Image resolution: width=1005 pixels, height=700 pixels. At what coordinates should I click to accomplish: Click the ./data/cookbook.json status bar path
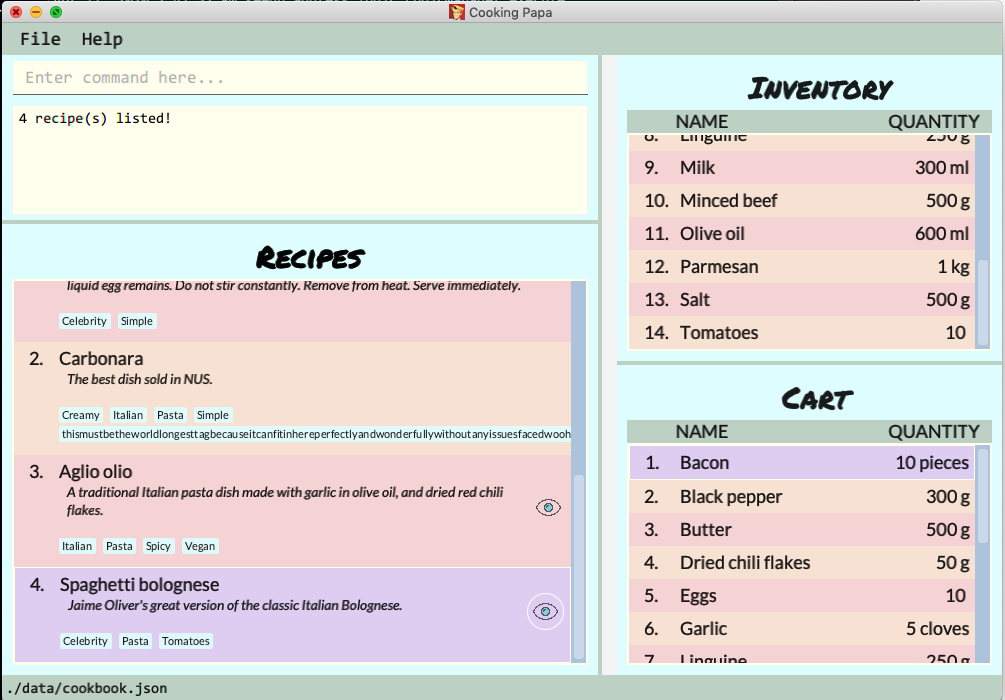coord(87,688)
